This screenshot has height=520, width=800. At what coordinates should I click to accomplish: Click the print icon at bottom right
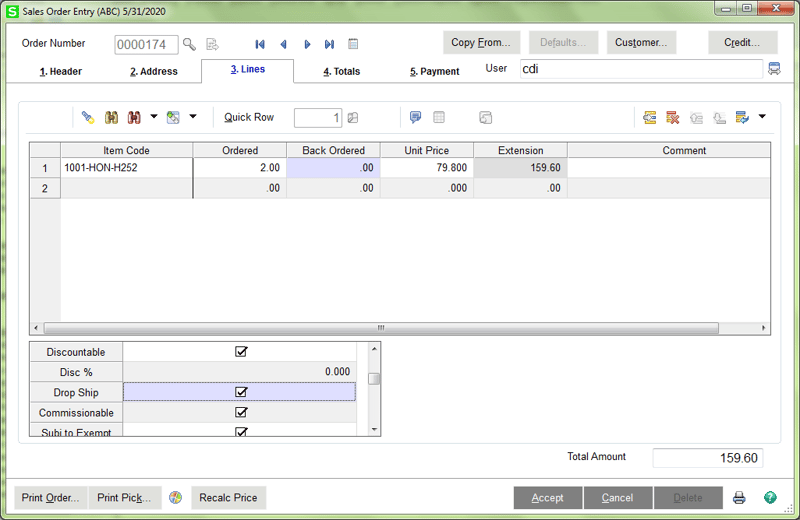point(739,497)
